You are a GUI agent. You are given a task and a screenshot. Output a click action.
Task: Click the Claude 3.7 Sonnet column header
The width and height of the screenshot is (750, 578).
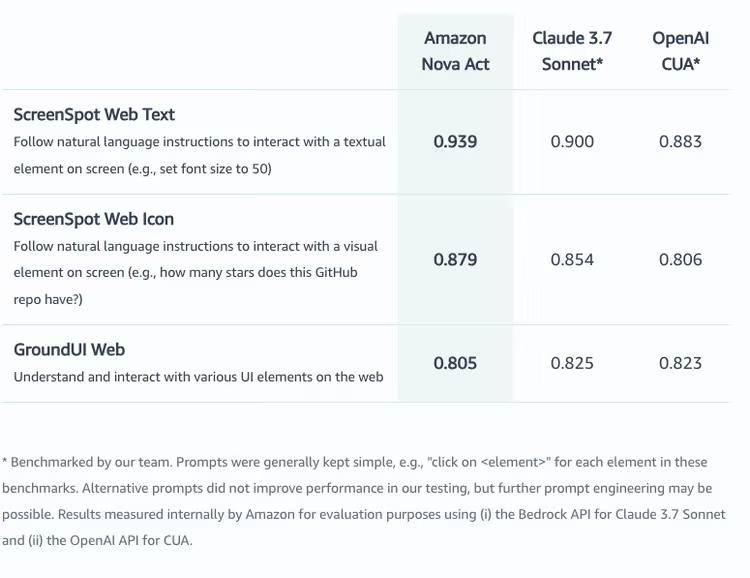572,51
